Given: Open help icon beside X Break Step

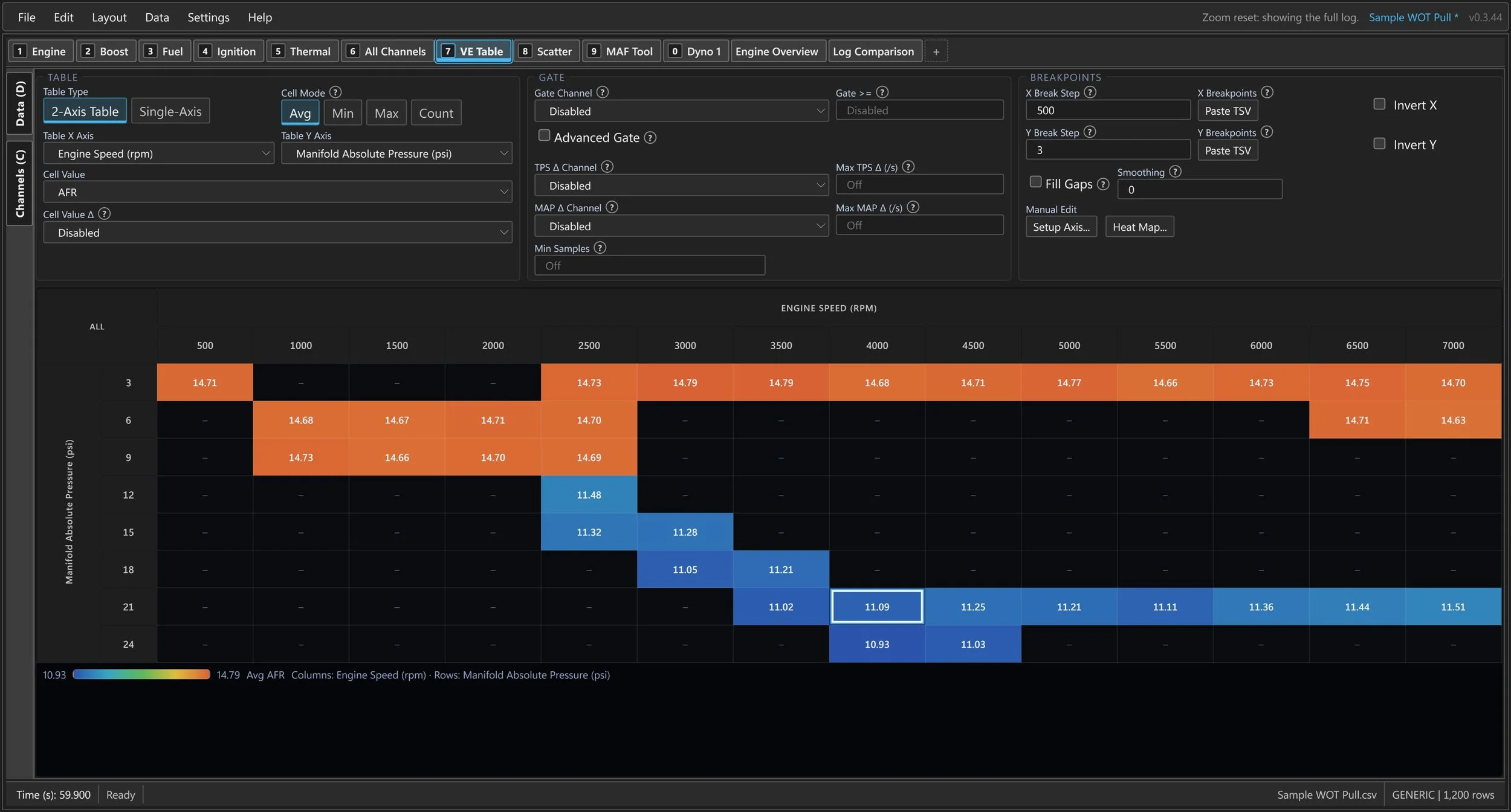Looking at the screenshot, I should pos(1090,92).
